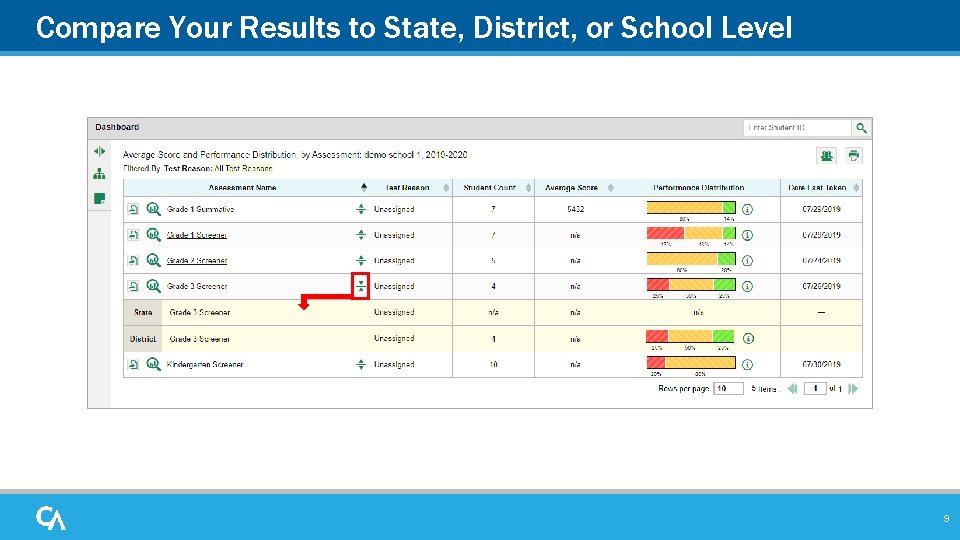960x540 pixels.
Task: Focus the Enter Student ID field
Action: [x=797, y=128]
